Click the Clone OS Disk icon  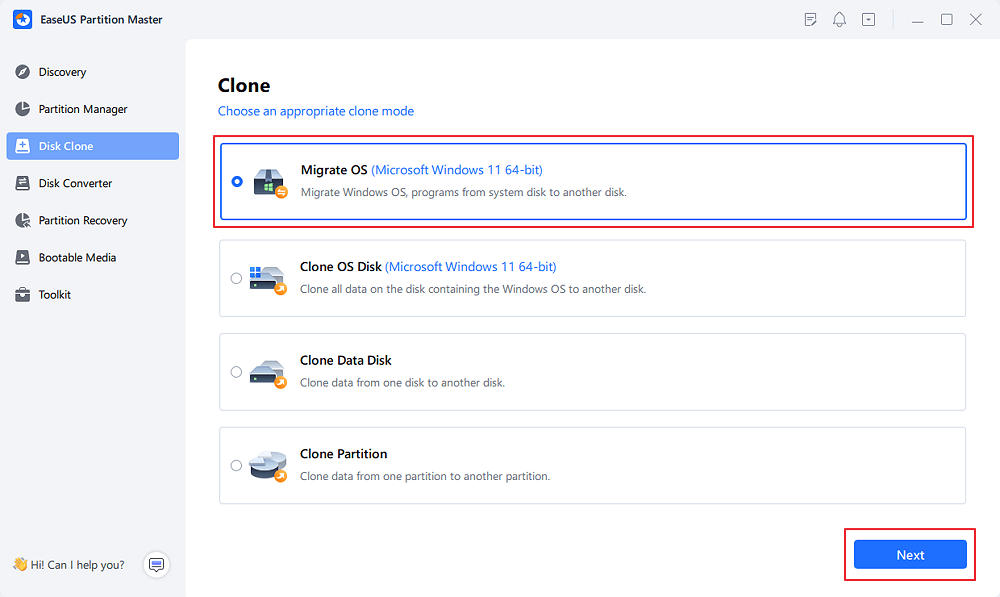[268, 279]
